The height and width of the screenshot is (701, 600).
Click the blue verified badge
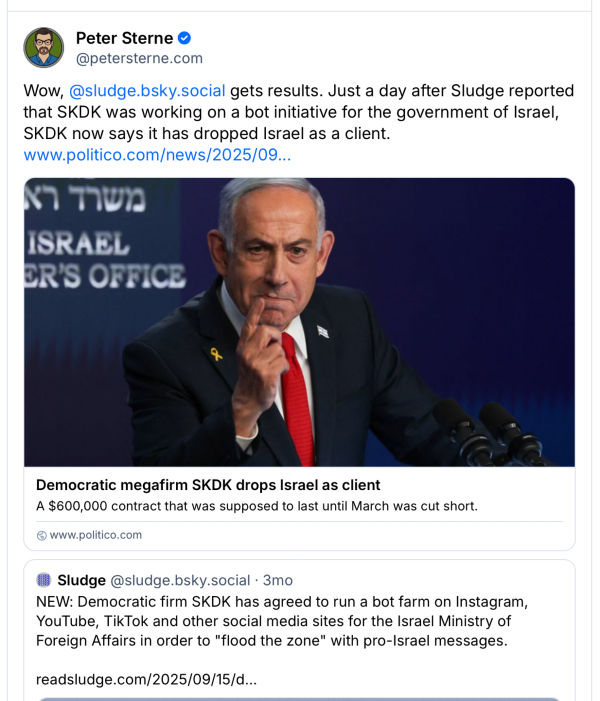[184, 38]
